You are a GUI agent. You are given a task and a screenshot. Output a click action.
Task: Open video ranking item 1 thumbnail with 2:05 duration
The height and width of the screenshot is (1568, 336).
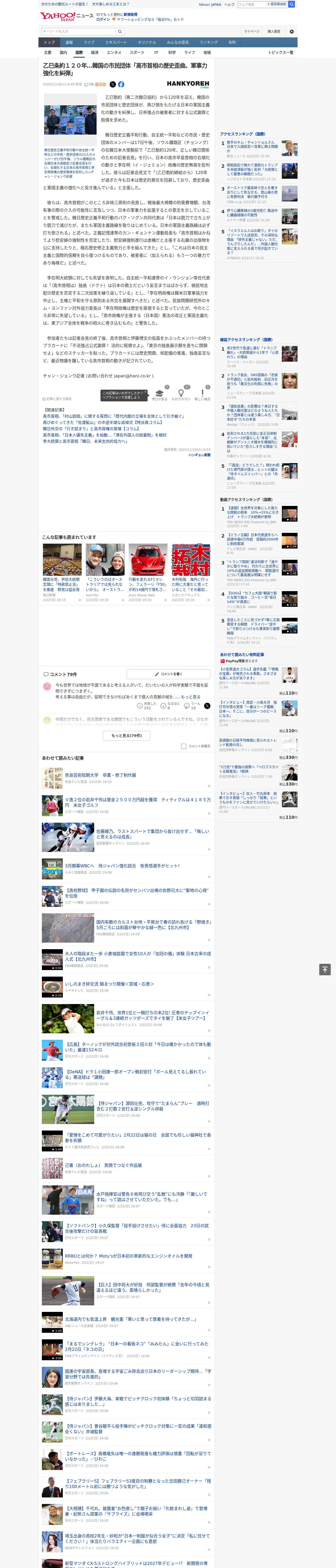pos(290,514)
